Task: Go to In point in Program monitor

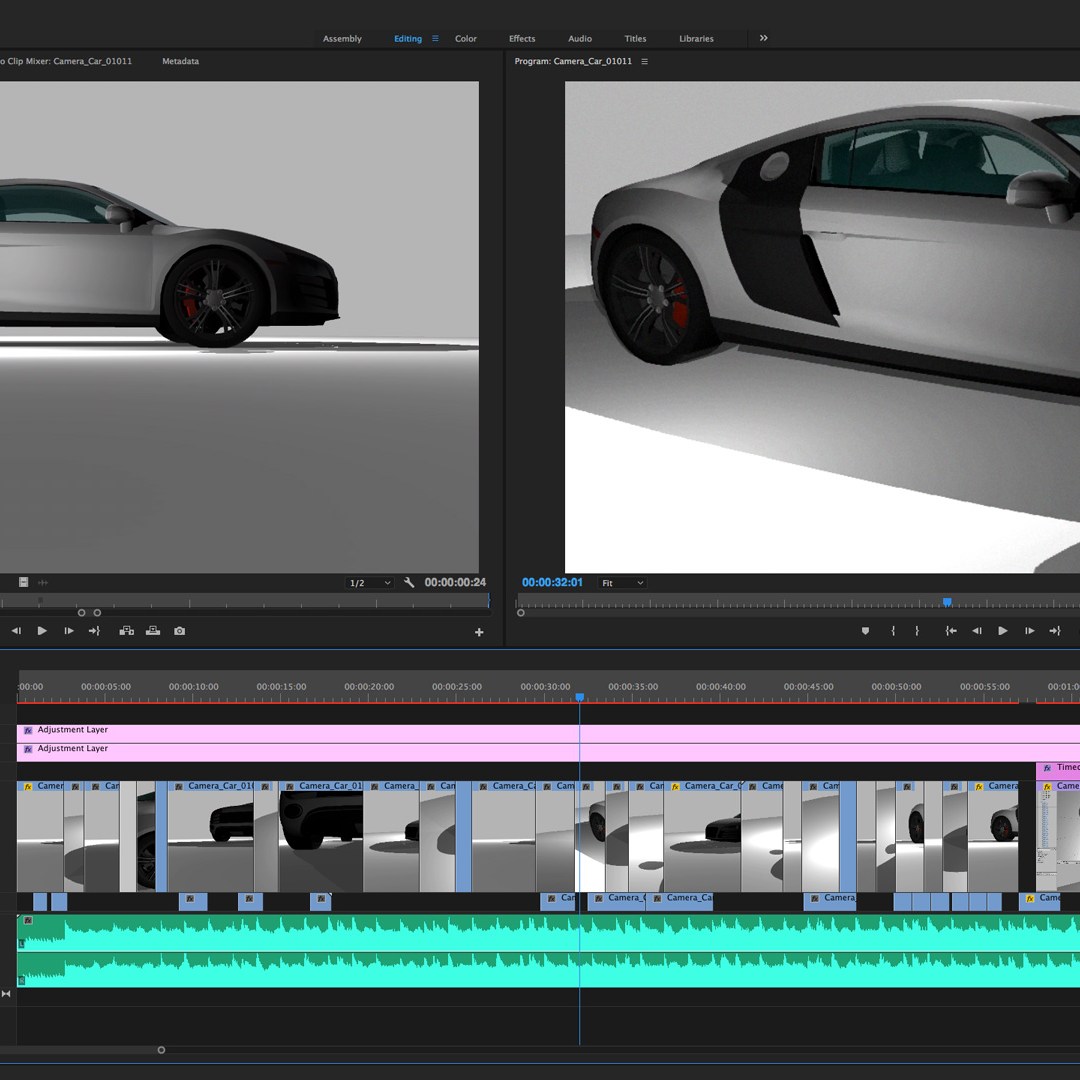Action: click(x=951, y=631)
